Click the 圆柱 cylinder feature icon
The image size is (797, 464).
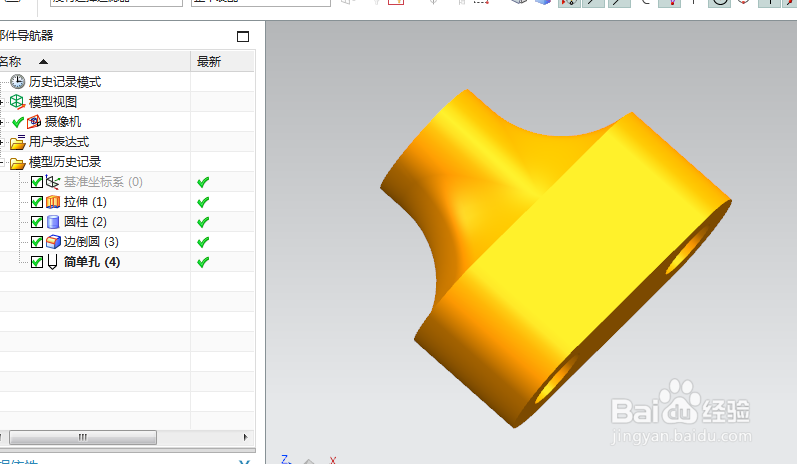coord(53,222)
